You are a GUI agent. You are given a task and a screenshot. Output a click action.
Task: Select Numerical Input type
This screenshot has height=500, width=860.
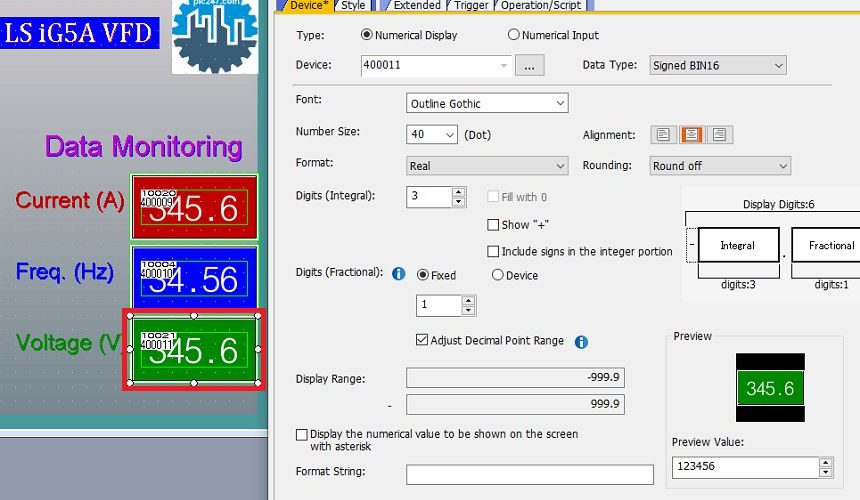553,35
